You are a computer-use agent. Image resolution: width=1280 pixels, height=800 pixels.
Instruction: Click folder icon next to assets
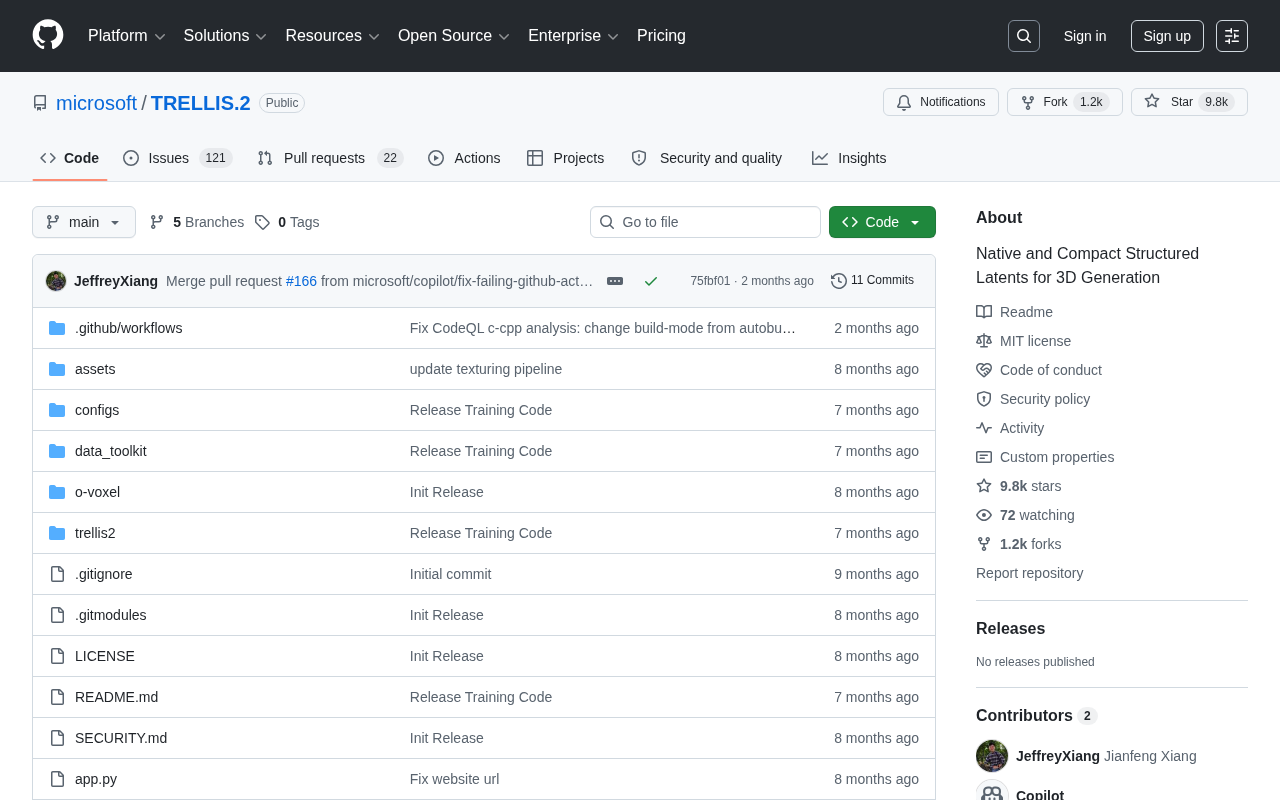57,369
